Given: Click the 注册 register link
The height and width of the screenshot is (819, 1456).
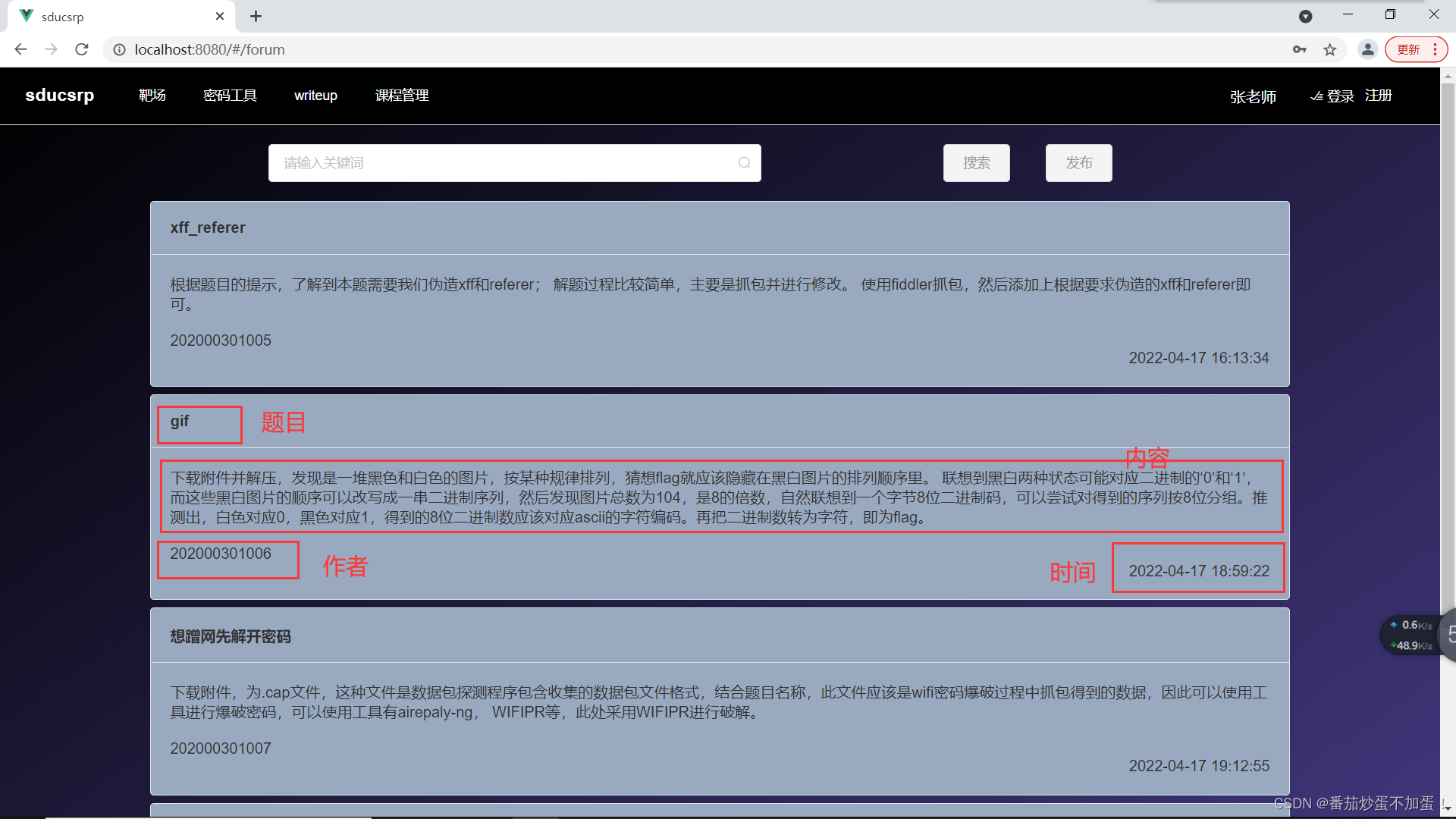Looking at the screenshot, I should [x=1379, y=96].
